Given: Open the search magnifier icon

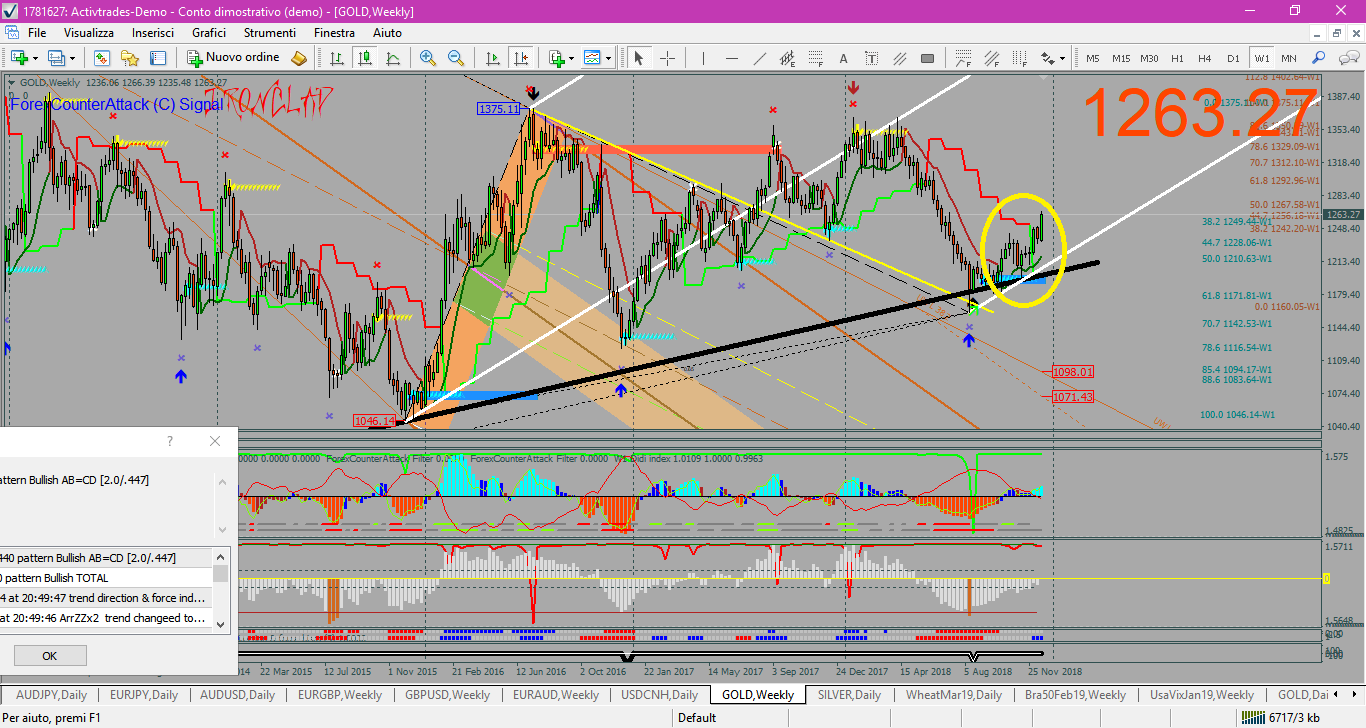Looking at the screenshot, I should 1320,58.
